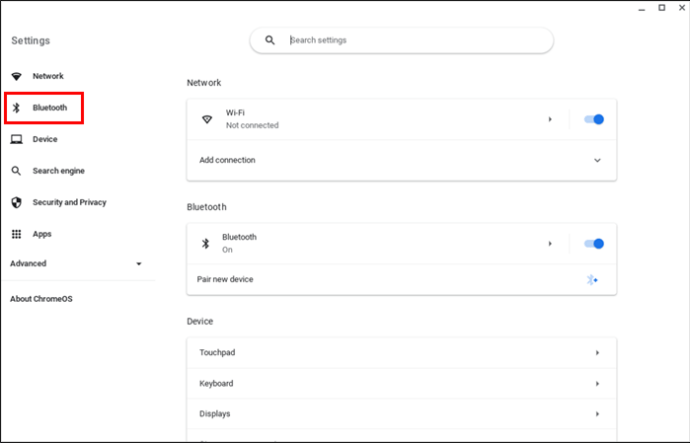This screenshot has width=690, height=443.
Task: Minimize the Settings window
Action: pyautogui.click(x=642, y=9)
